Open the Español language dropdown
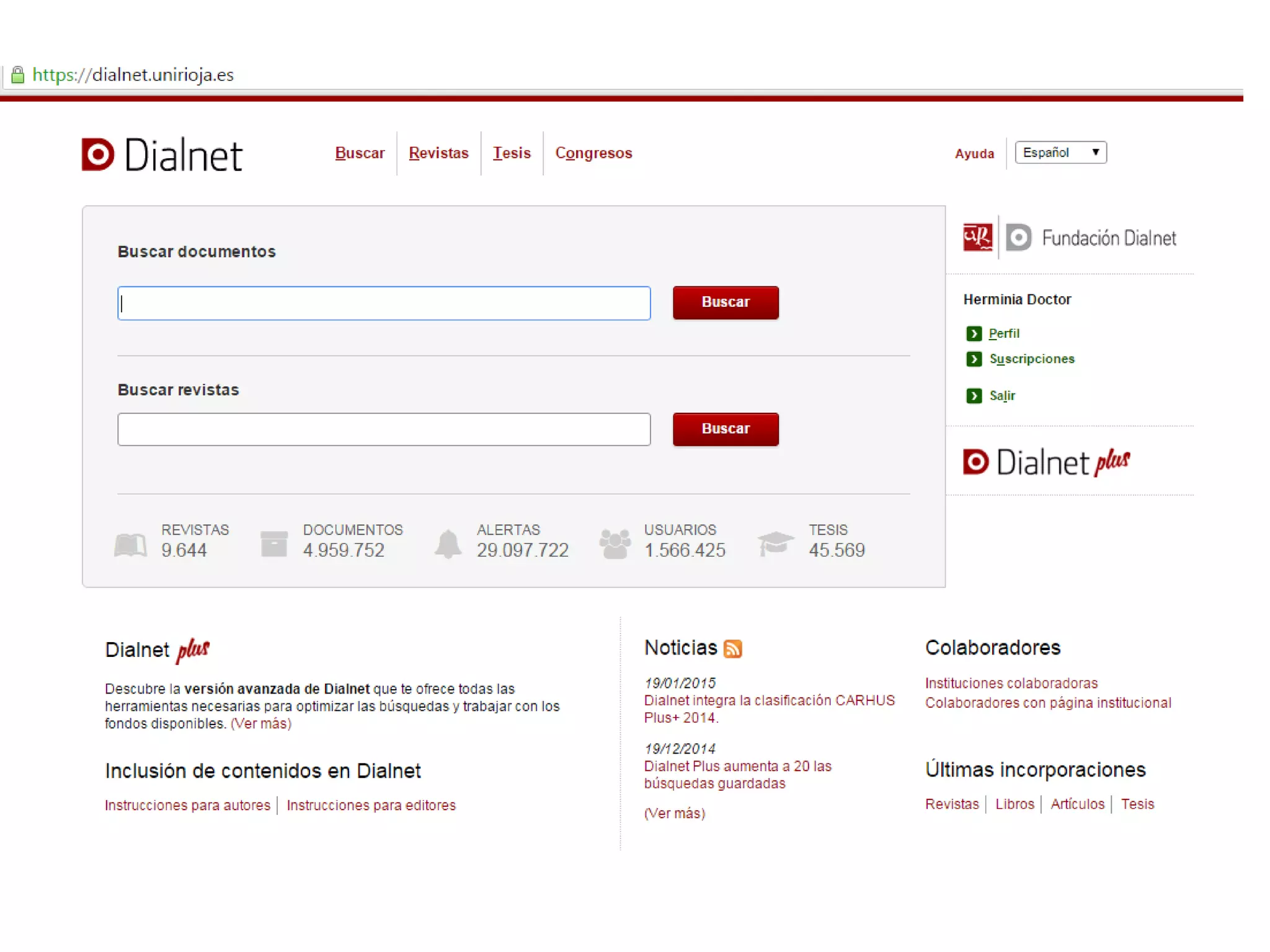Viewport: 1270px width, 952px height. click(1060, 152)
